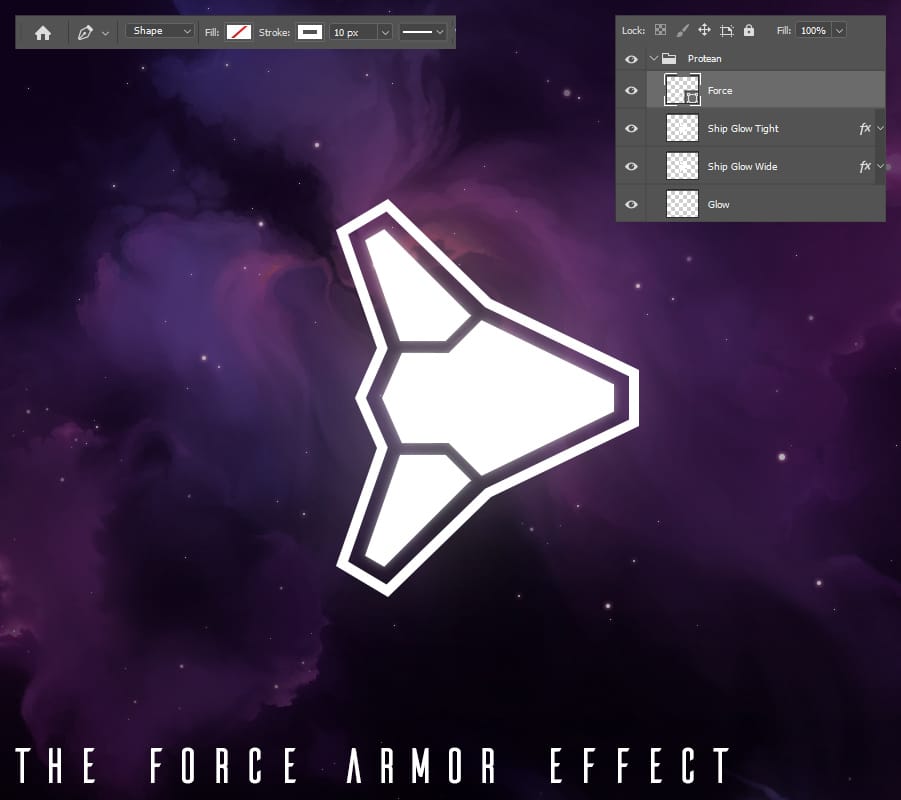Click the Ship Glow Tight thumbnail

[682, 128]
